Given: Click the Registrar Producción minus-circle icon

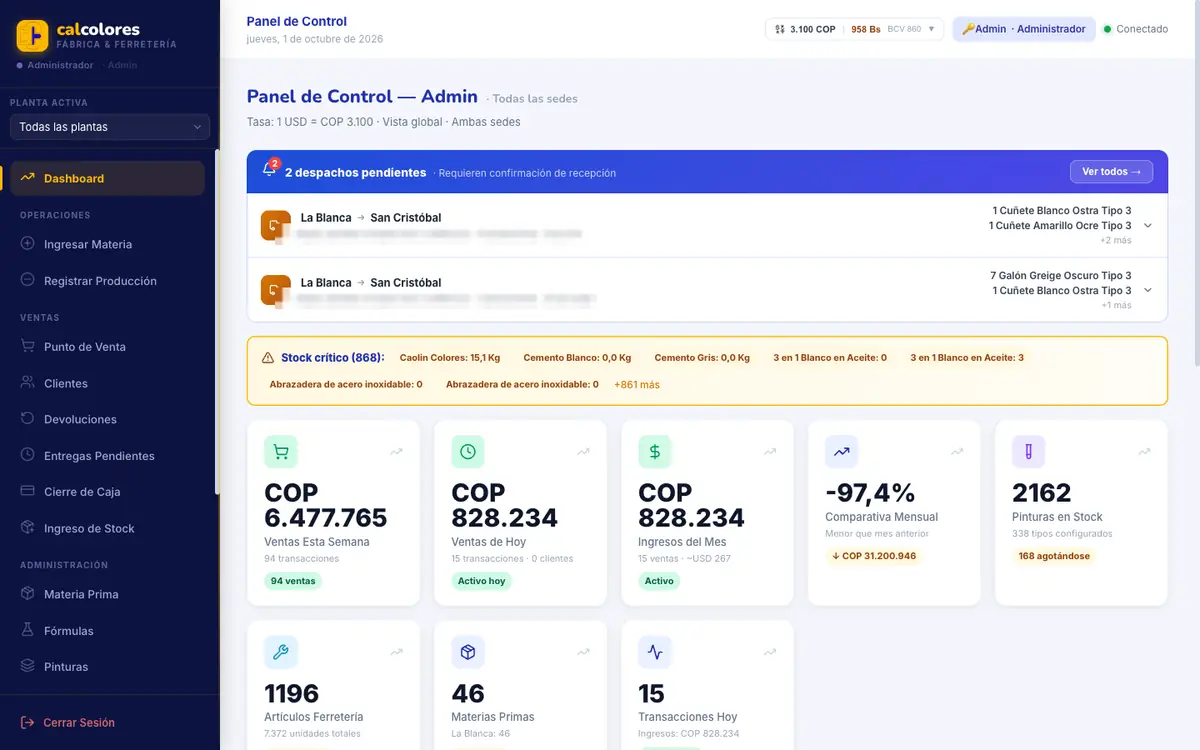Looking at the screenshot, I should pyautogui.click(x=27, y=281).
